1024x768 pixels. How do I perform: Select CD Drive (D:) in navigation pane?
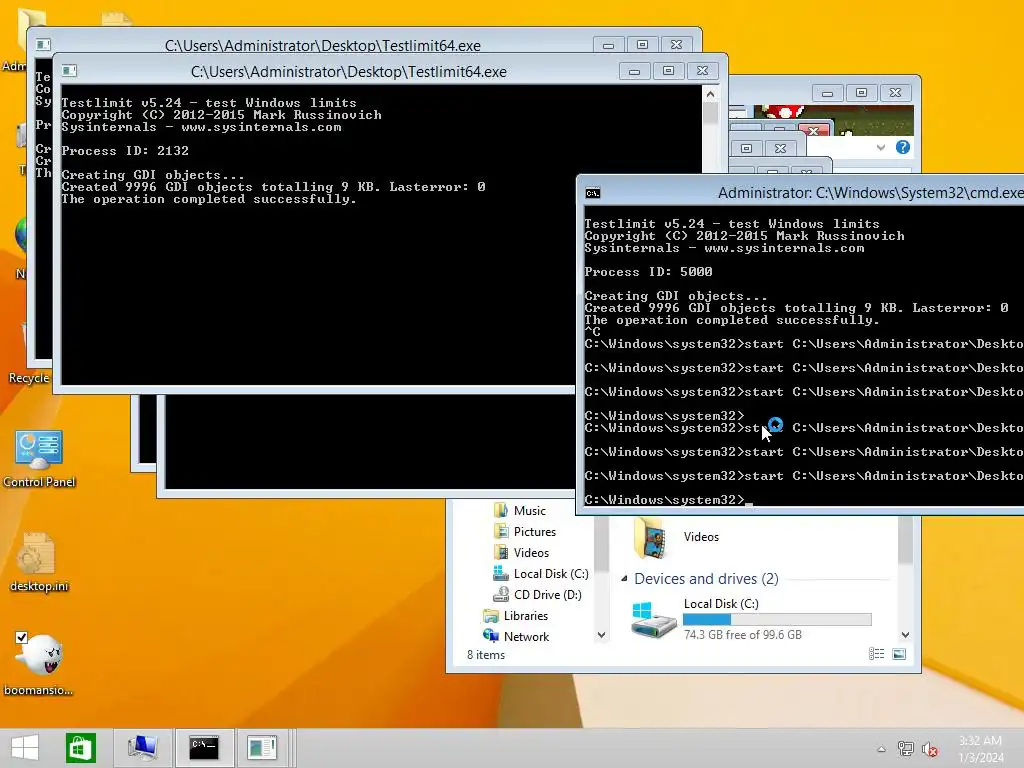pos(537,594)
